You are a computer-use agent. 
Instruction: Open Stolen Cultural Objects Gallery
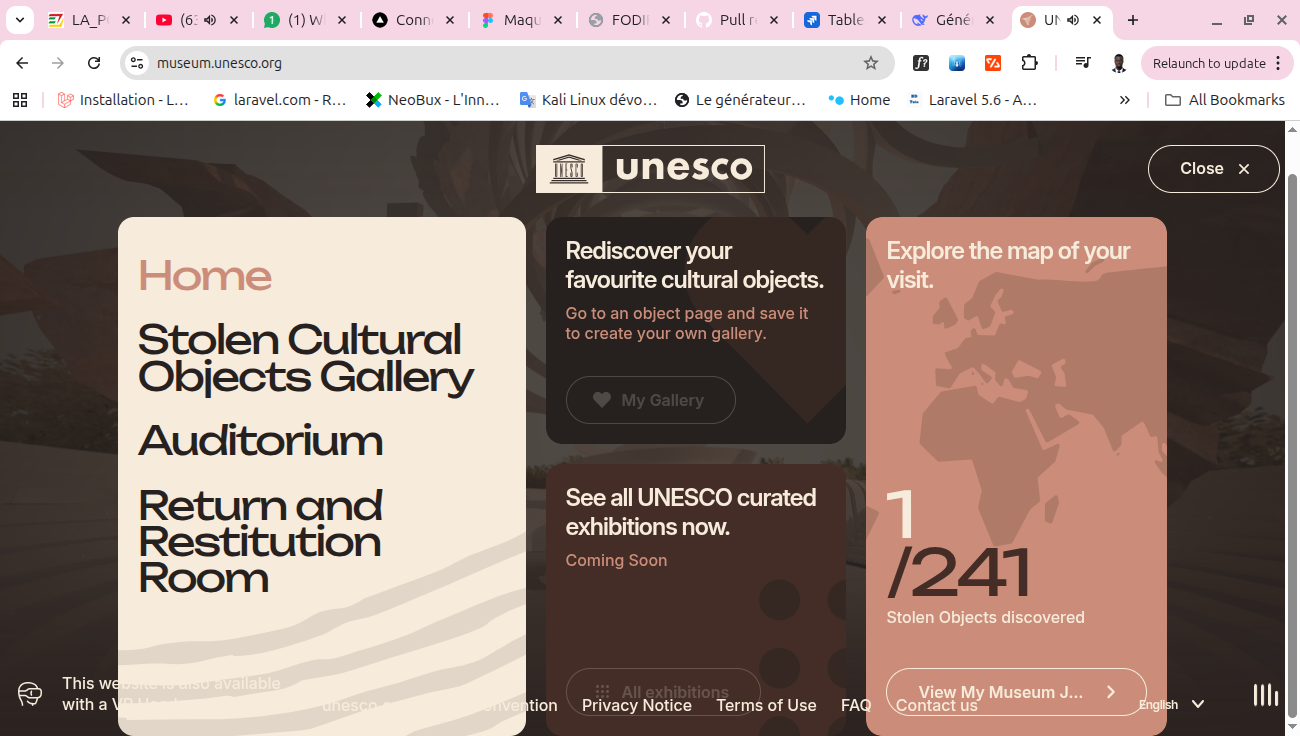point(305,358)
